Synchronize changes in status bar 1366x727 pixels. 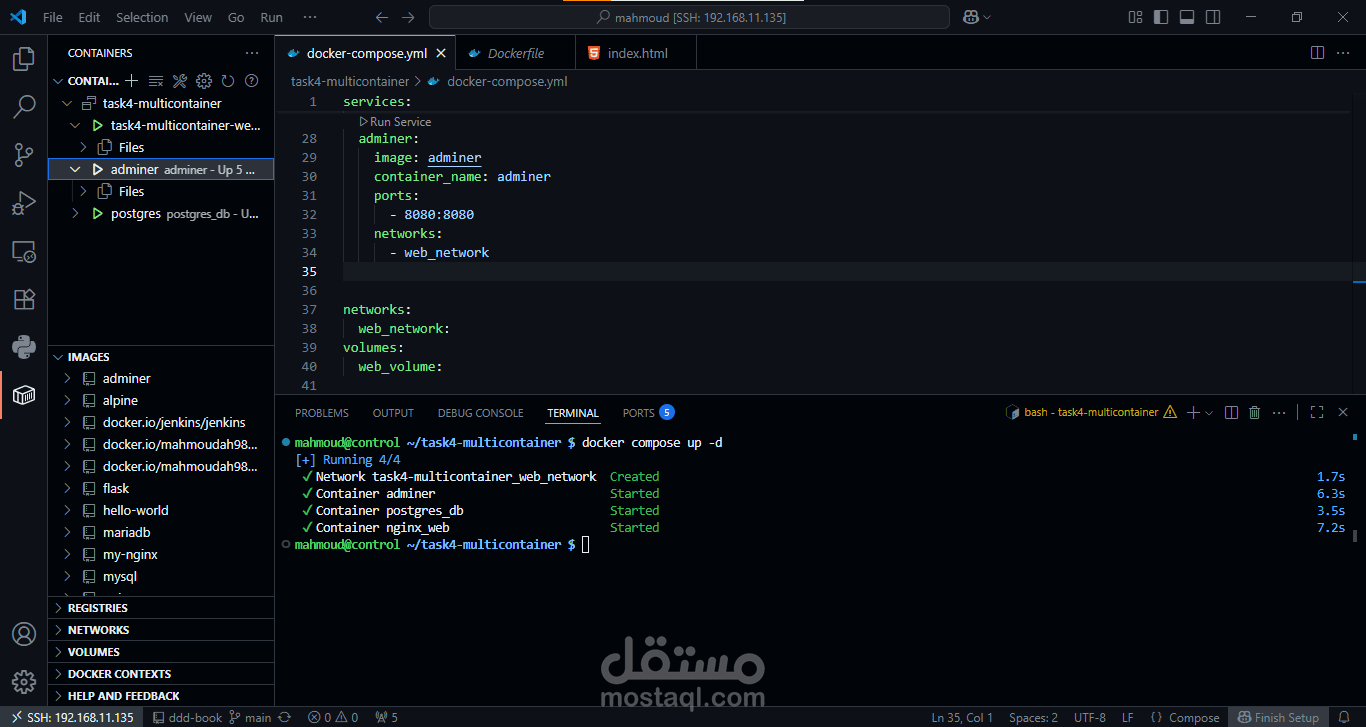pyautogui.click(x=285, y=717)
